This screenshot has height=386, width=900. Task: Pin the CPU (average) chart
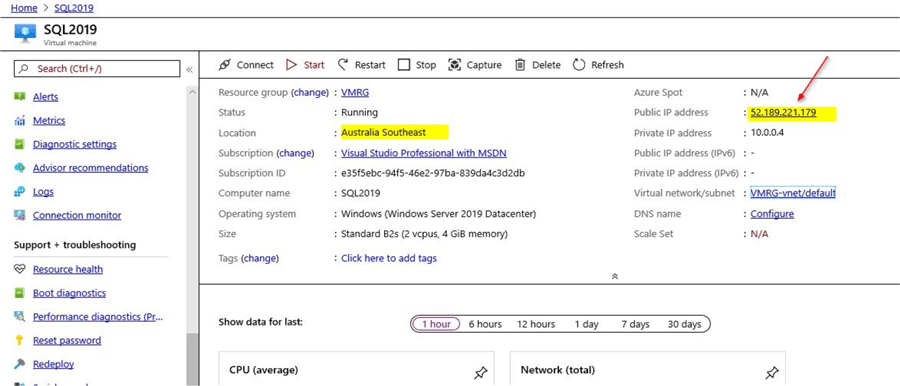(480, 373)
